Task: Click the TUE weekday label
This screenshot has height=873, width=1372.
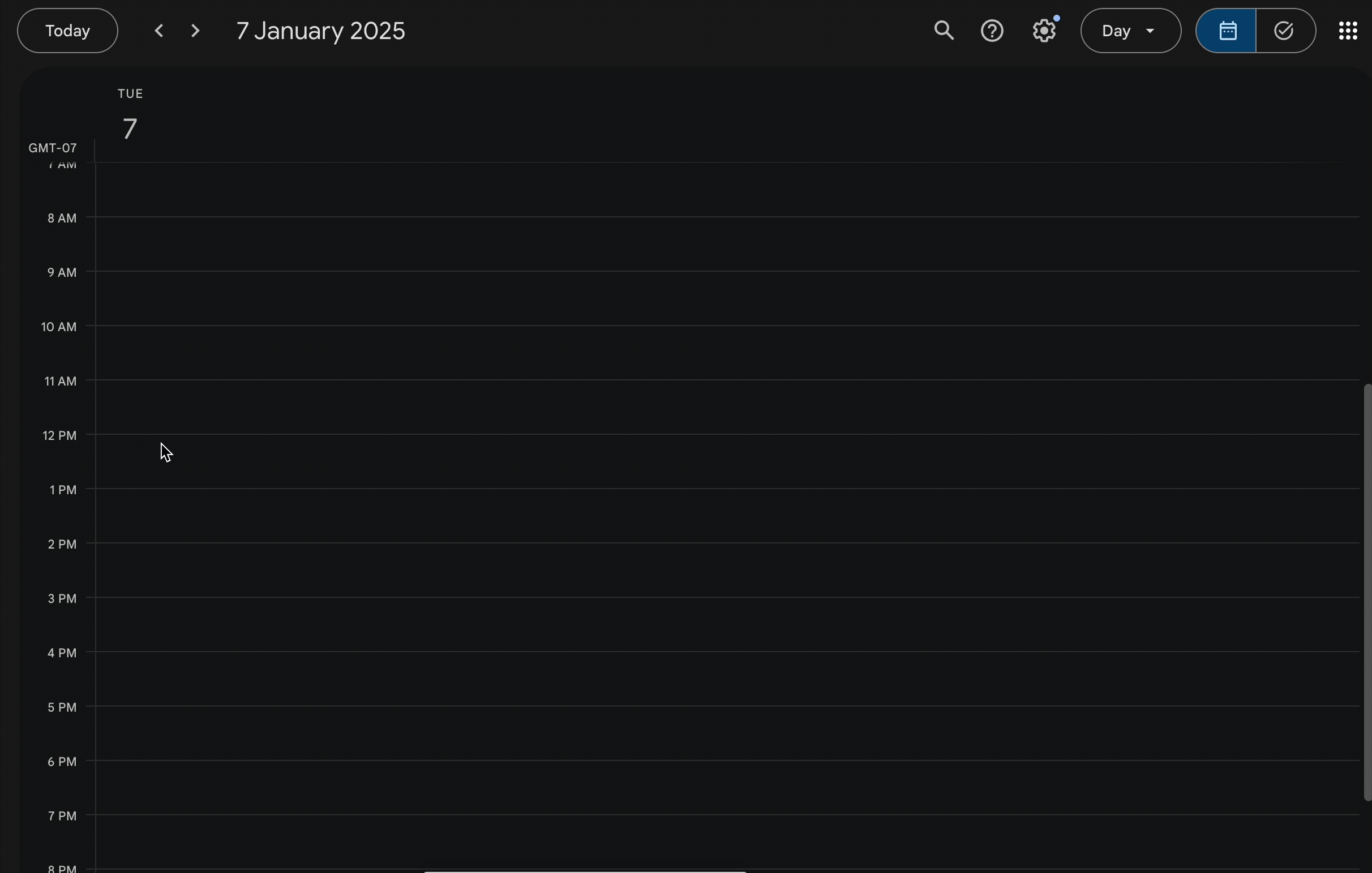Action: click(130, 94)
